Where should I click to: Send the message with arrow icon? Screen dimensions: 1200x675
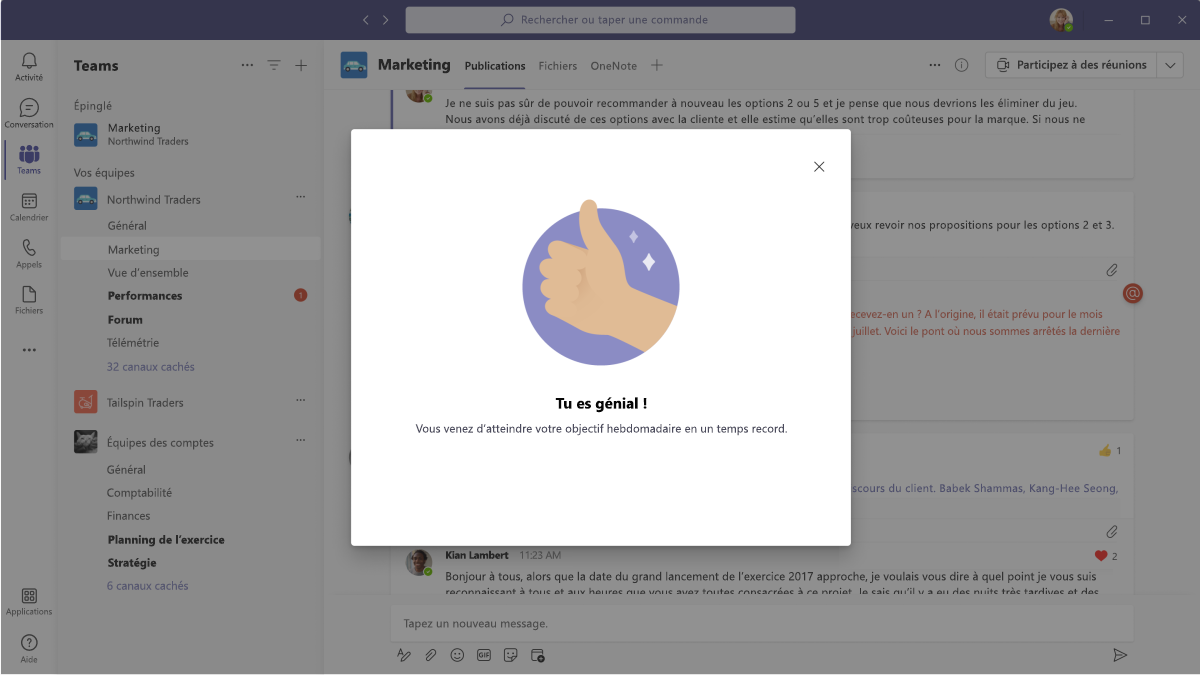pos(1120,655)
